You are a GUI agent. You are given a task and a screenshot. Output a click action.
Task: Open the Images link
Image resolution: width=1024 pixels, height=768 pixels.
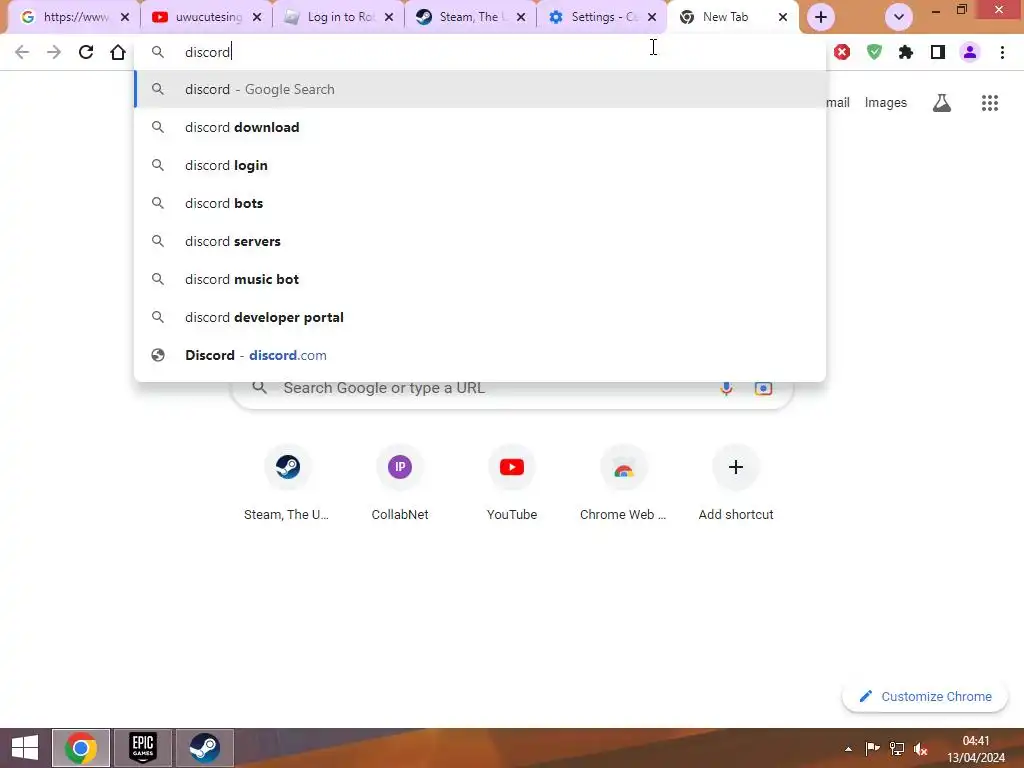[x=885, y=103]
